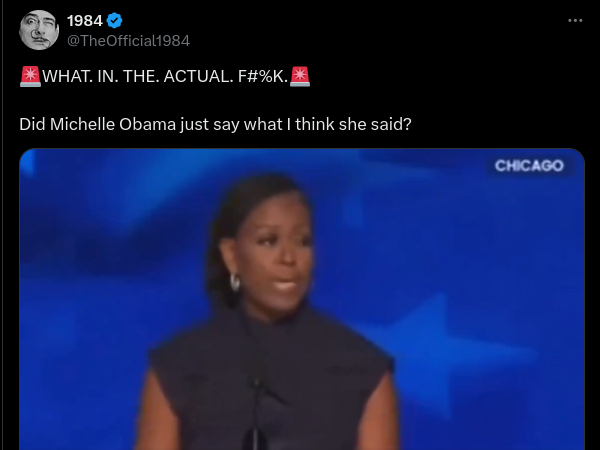Click the right siren emoji after F#%K
Screen dimensions: 600x450
click(300, 76)
